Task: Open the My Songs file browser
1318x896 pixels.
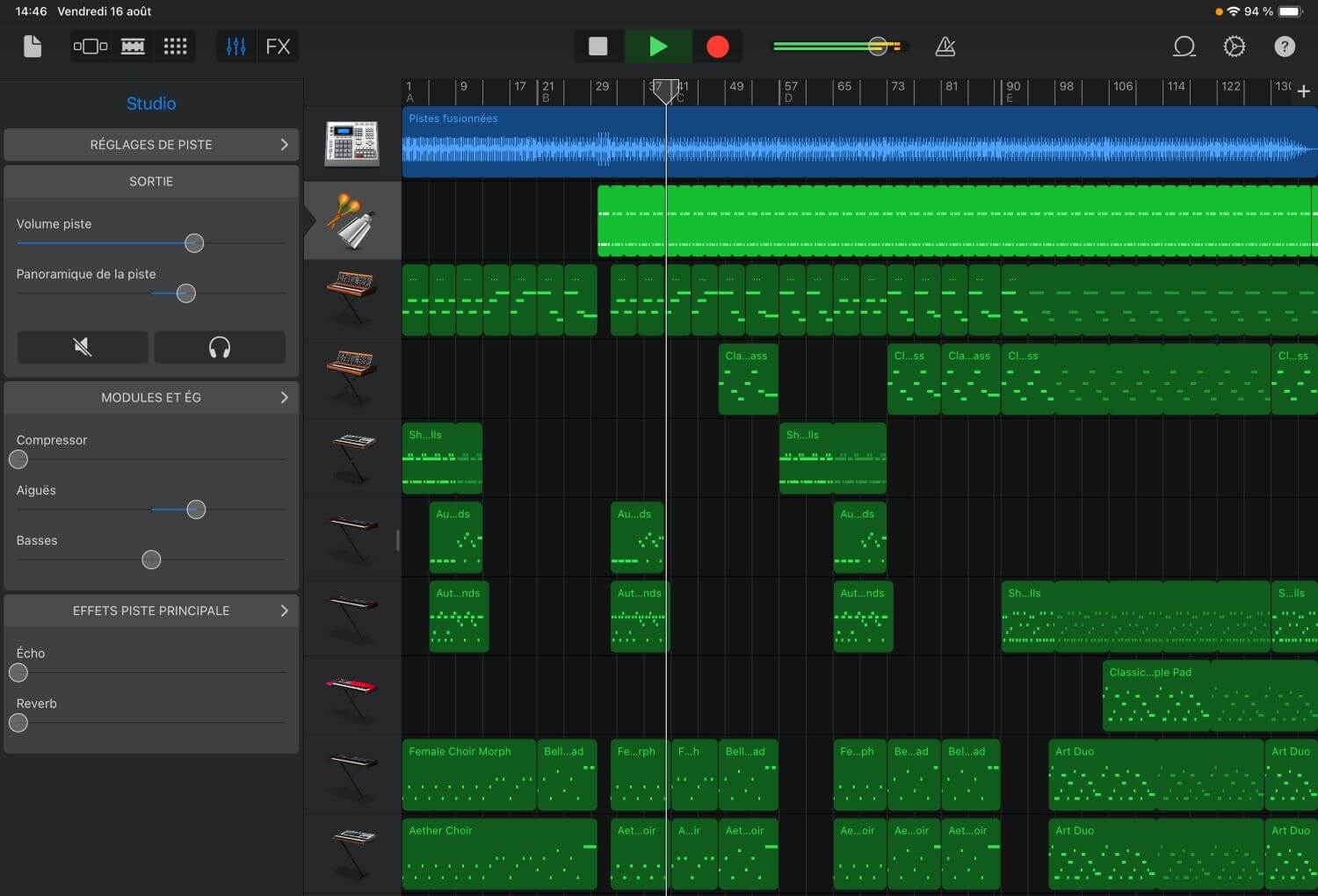Action: pyautogui.click(x=32, y=46)
